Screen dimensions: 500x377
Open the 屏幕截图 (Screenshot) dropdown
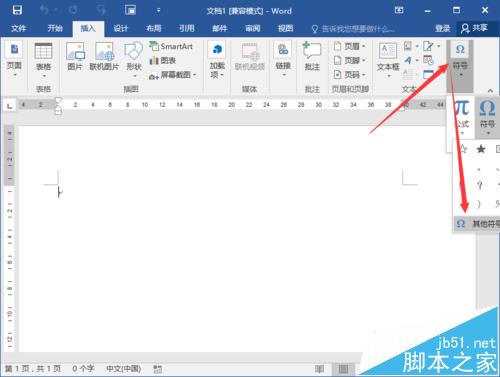173,75
